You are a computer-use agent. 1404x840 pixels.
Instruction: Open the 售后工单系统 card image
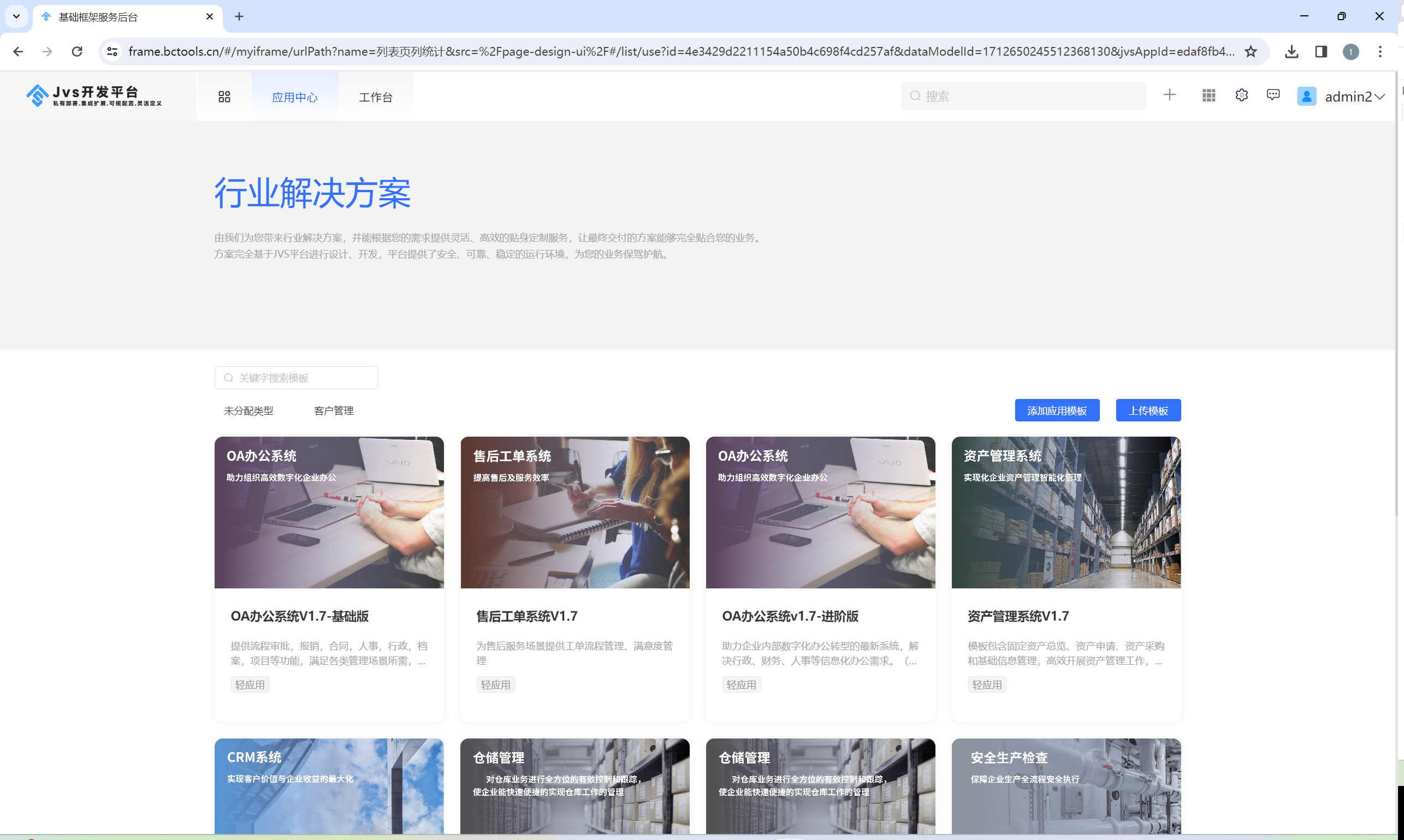point(575,513)
